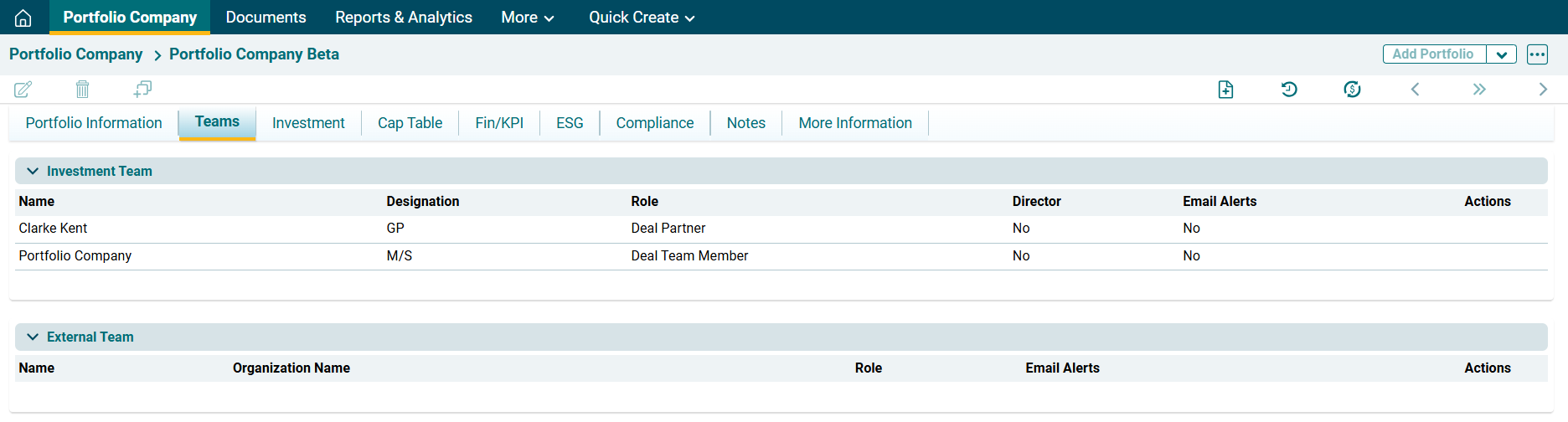Collapse the External Team section
The height and width of the screenshot is (422, 1568).
(33, 337)
